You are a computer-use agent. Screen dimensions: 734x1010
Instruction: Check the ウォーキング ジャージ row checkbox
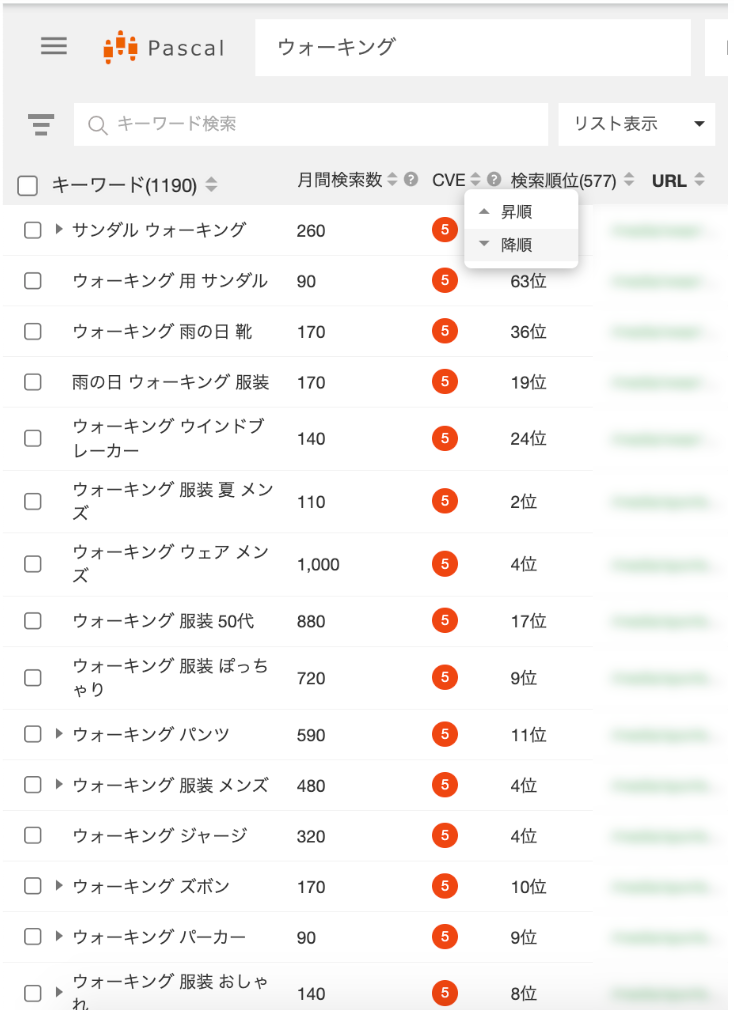[x=31, y=835]
